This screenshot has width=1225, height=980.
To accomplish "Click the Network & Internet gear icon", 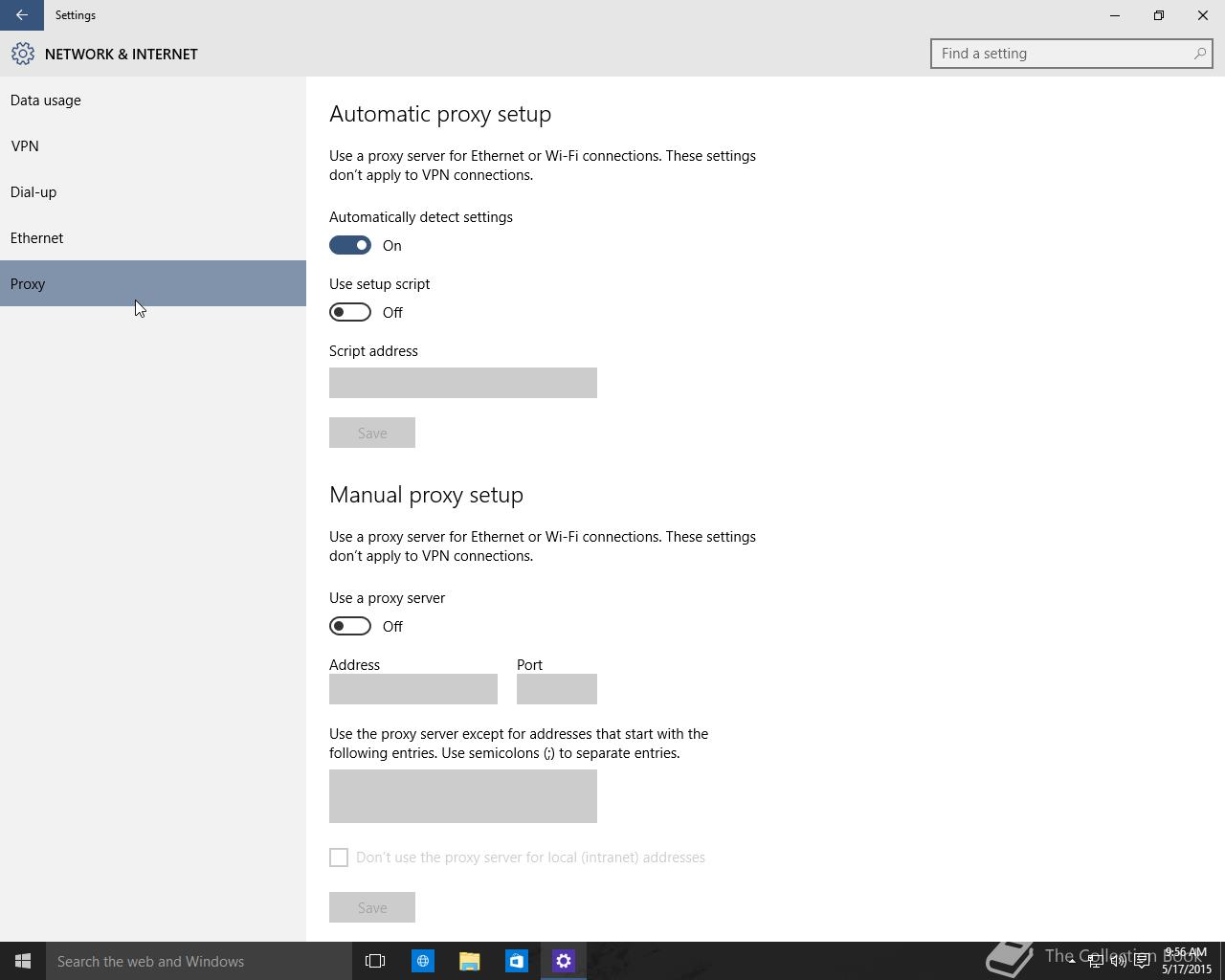I will [x=23, y=54].
